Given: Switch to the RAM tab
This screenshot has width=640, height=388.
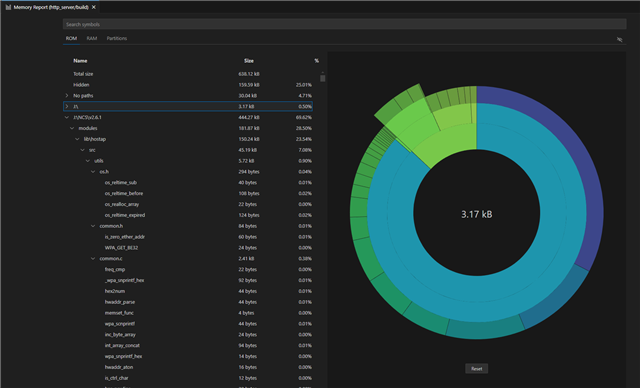Looking at the screenshot, I should coord(92,38).
